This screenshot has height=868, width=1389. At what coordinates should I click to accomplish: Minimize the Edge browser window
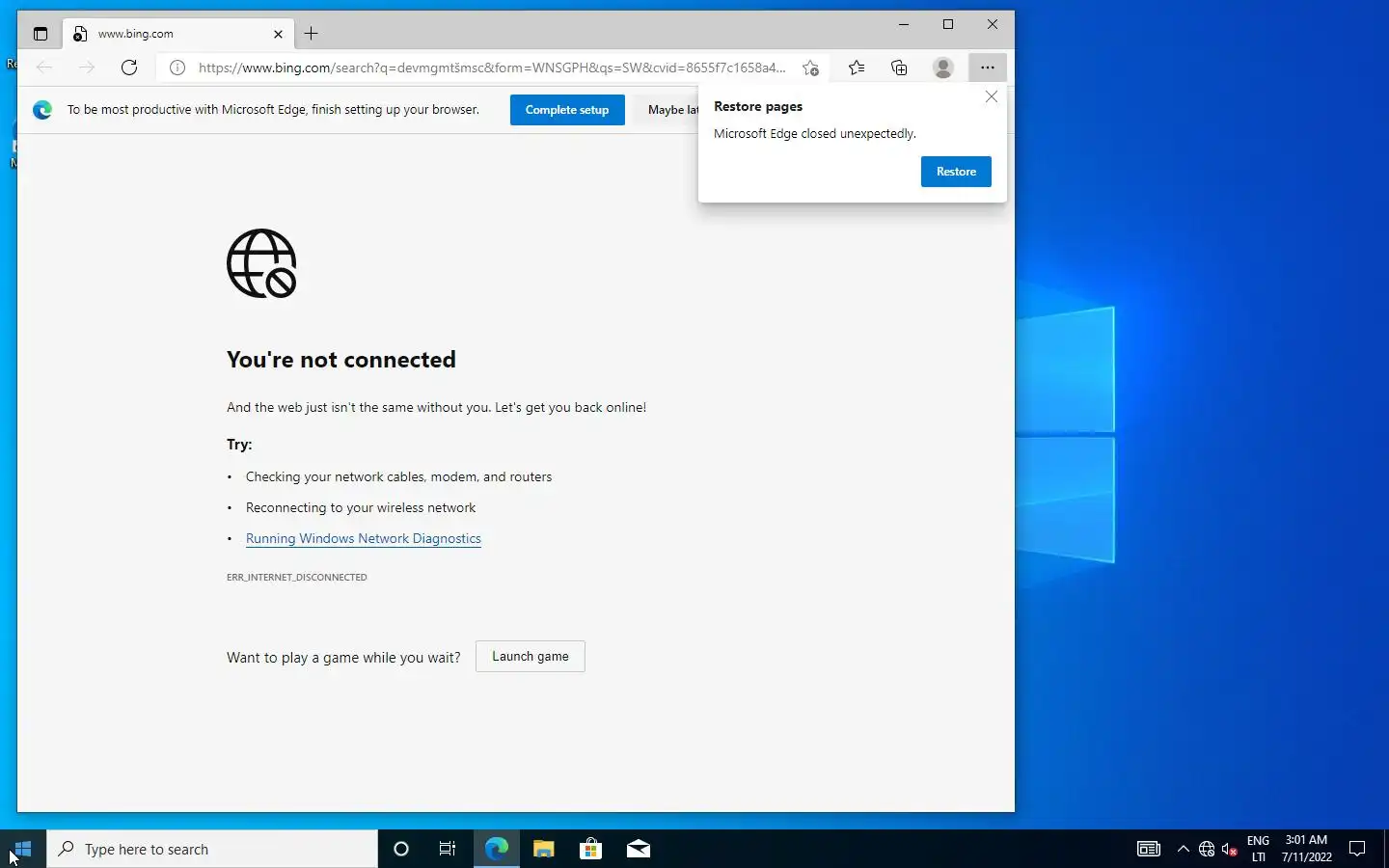pos(904,24)
